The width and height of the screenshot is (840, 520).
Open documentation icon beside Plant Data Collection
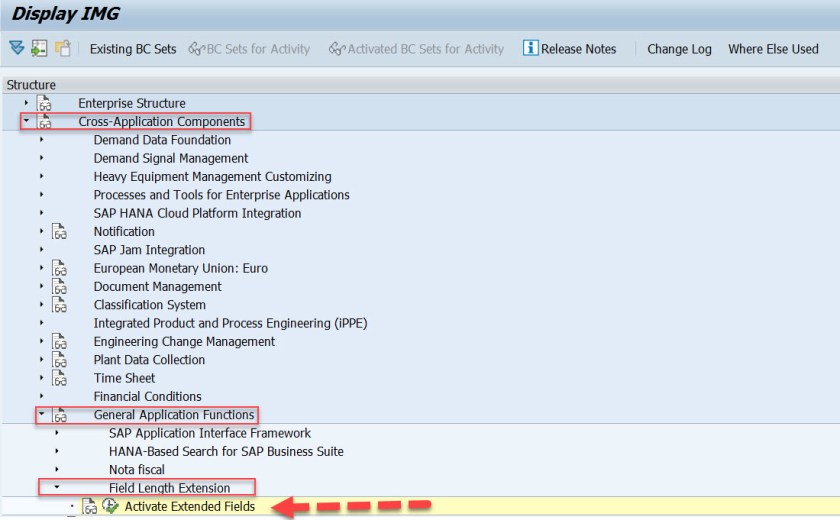pos(59,359)
